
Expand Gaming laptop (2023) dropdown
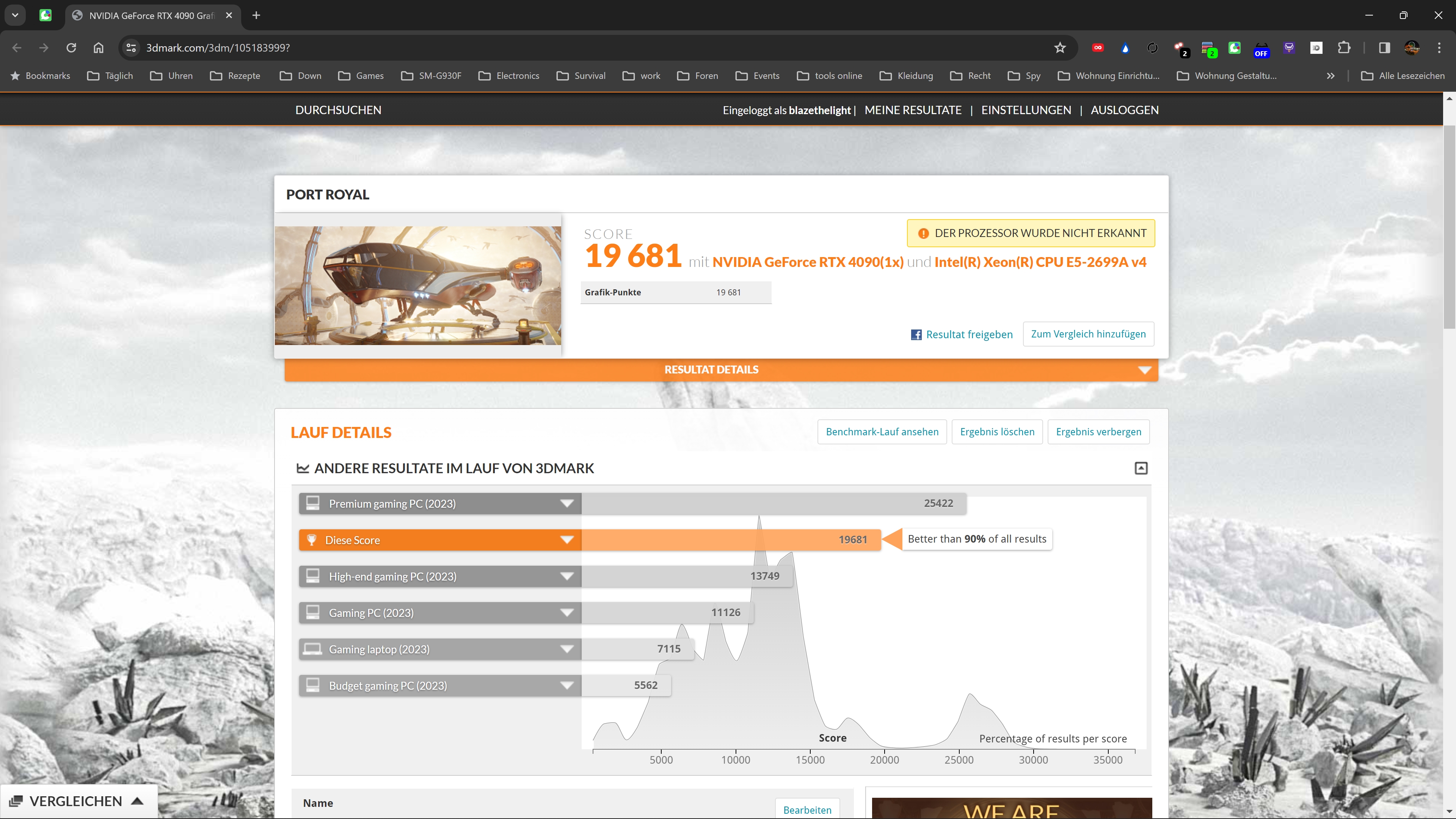click(x=567, y=649)
